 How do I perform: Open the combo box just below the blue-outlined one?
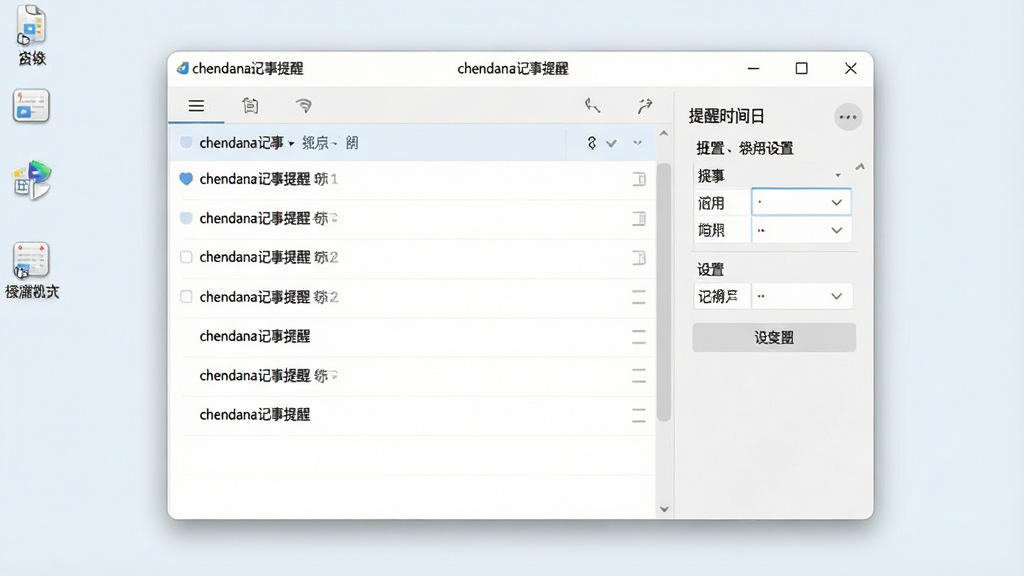801,231
